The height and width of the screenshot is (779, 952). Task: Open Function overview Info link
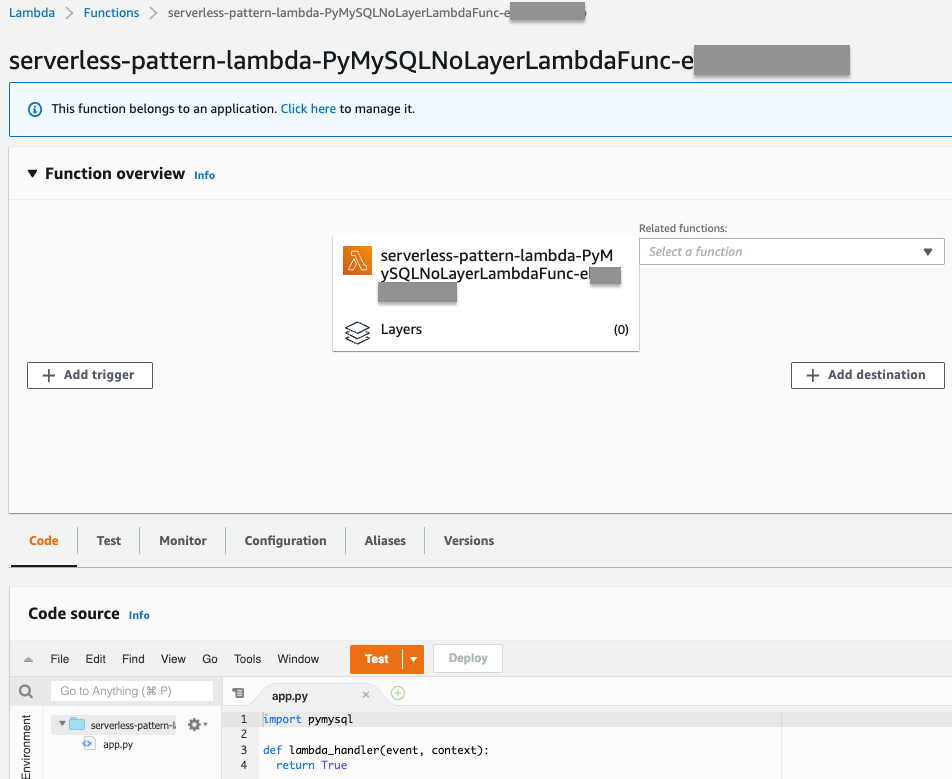[205, 175]
